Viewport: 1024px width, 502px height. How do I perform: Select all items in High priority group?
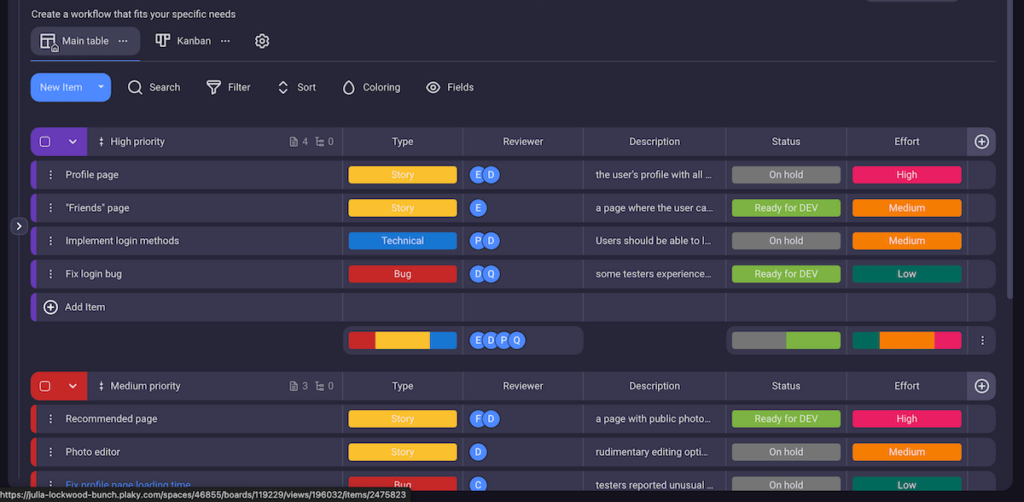pos(45,142)
